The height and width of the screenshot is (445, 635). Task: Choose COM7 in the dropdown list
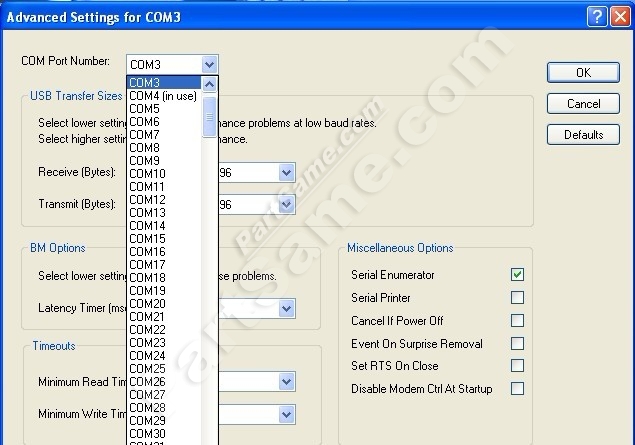tap(164, 135)
